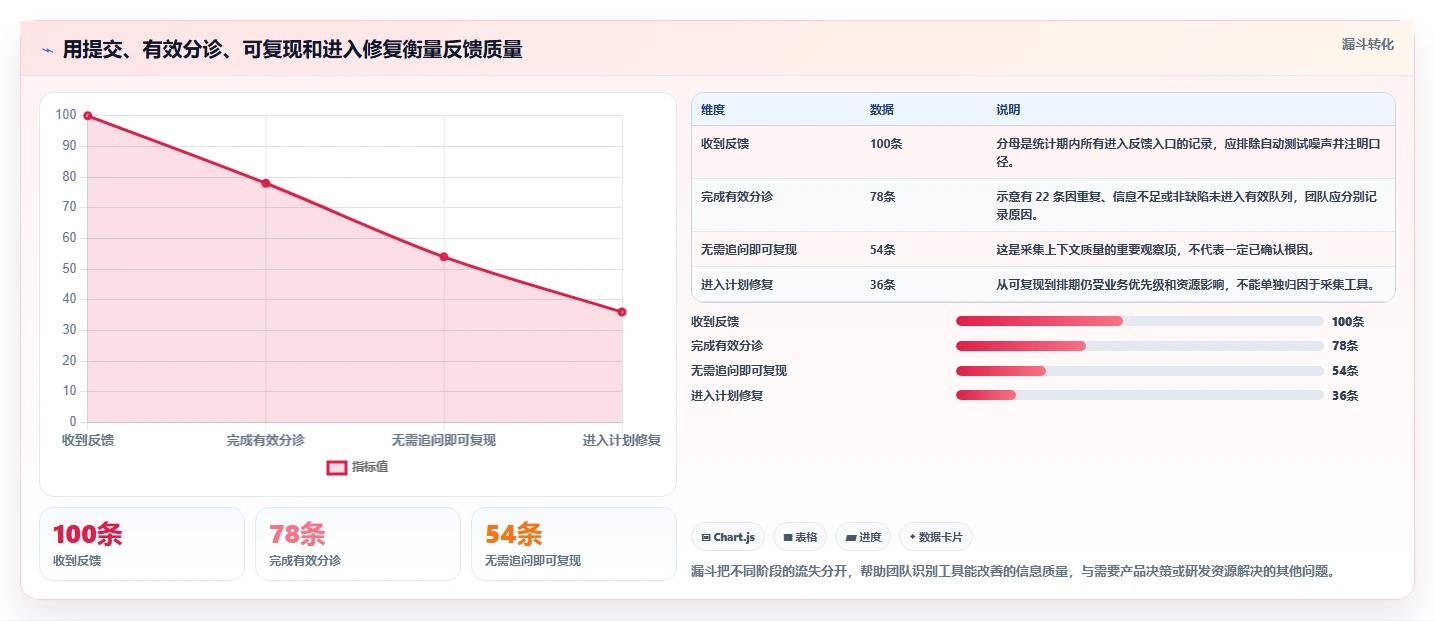This screenshot has height=621, width=1435.
Task: Click the 无需追问即可复现 progress bar
Action: click(1140, 371)
